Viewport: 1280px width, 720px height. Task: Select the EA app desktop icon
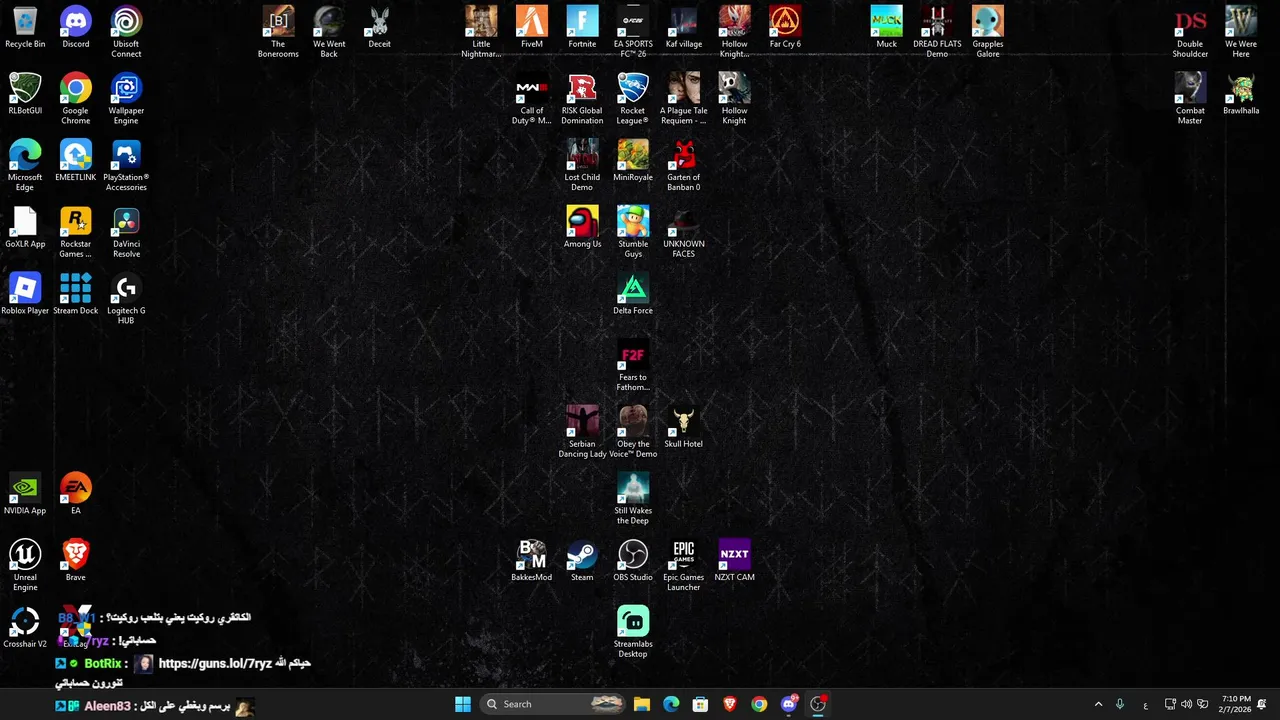76,494
